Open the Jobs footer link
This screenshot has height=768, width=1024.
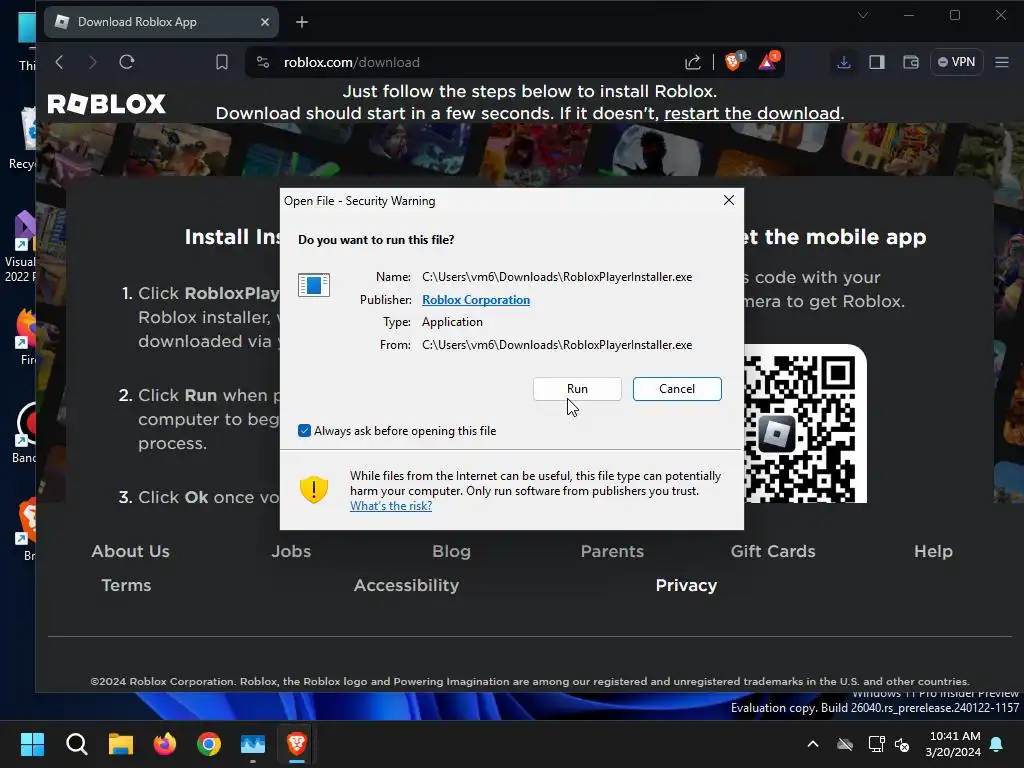pyautogui.click(x=291, y=551)
